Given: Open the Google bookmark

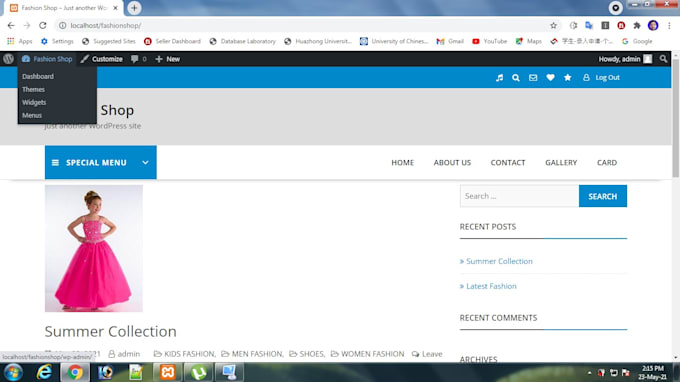Looking at the screenshot, I should (637, 41).
